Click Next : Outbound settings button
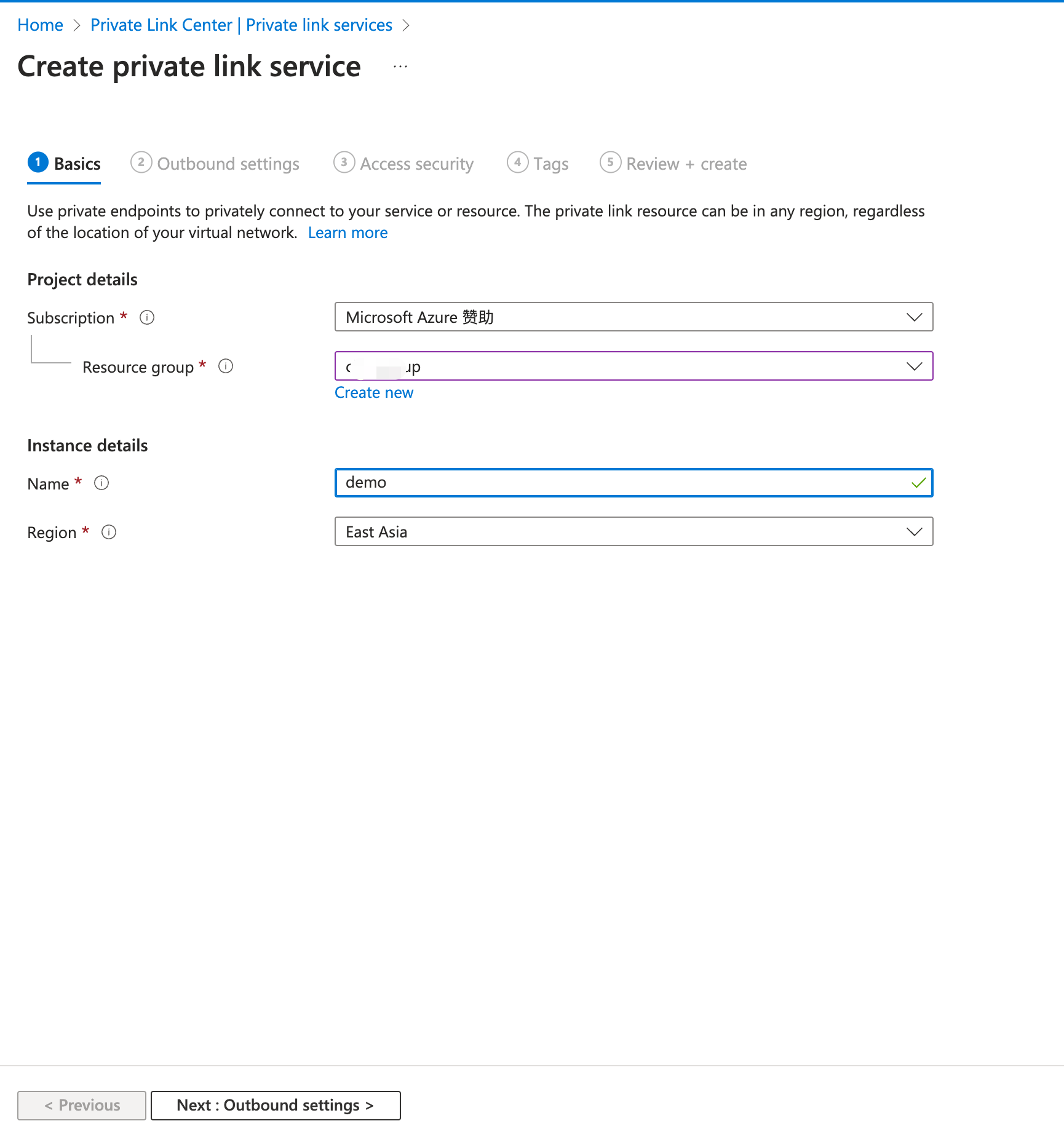The height and width of the screenshot is (1145, 1064). tap(275, 1105)
